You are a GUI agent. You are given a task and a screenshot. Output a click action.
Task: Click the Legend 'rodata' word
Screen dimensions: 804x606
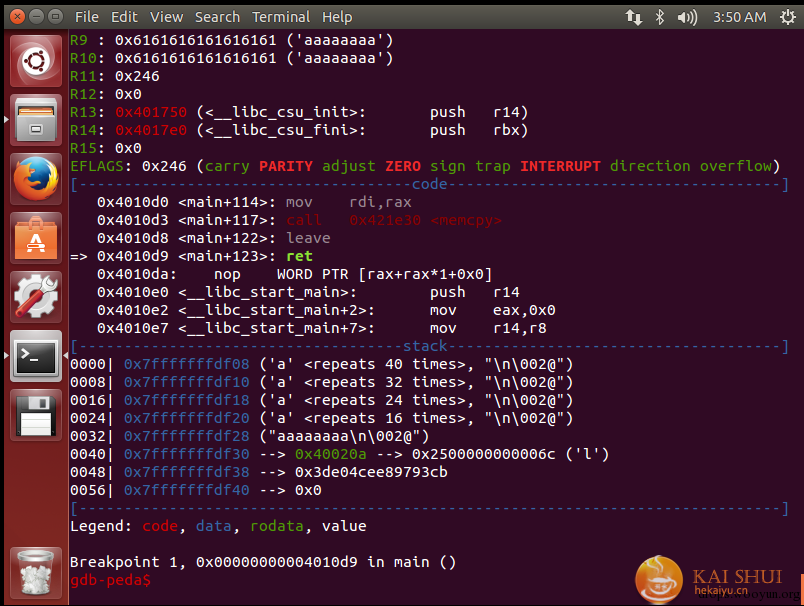277,527
